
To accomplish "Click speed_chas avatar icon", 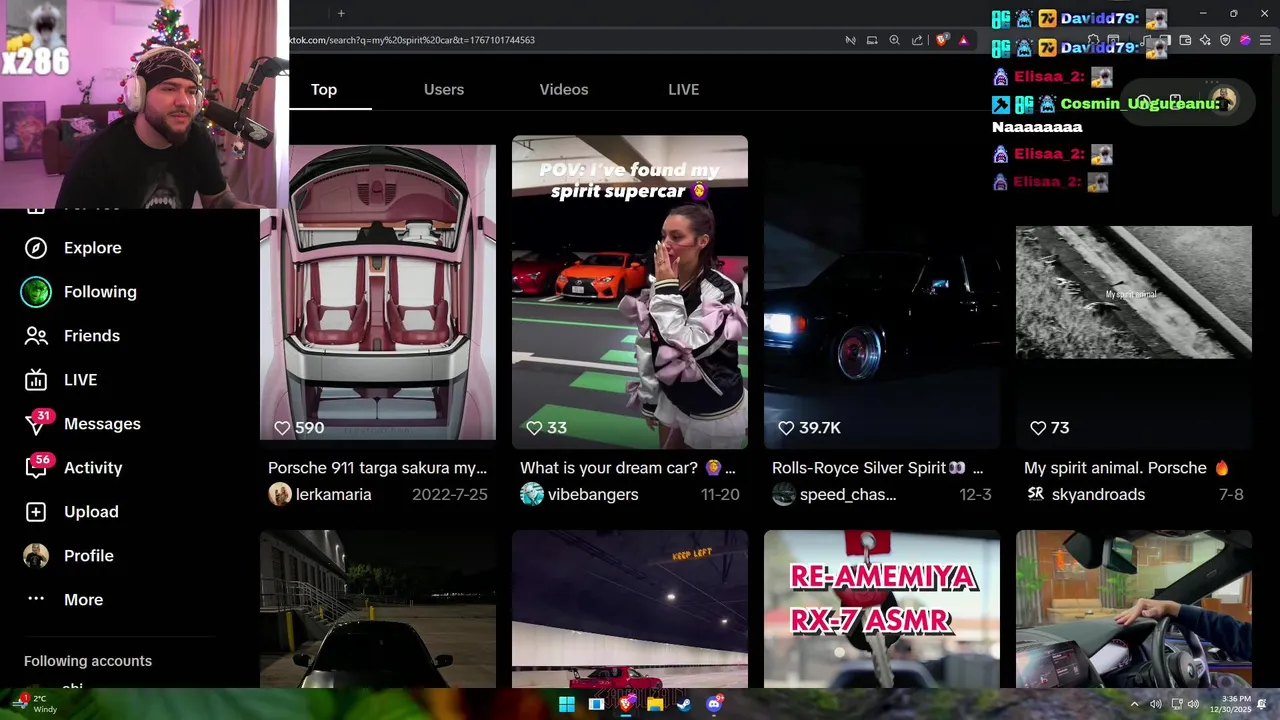I will pyautogui.click(x=784, y=494).
